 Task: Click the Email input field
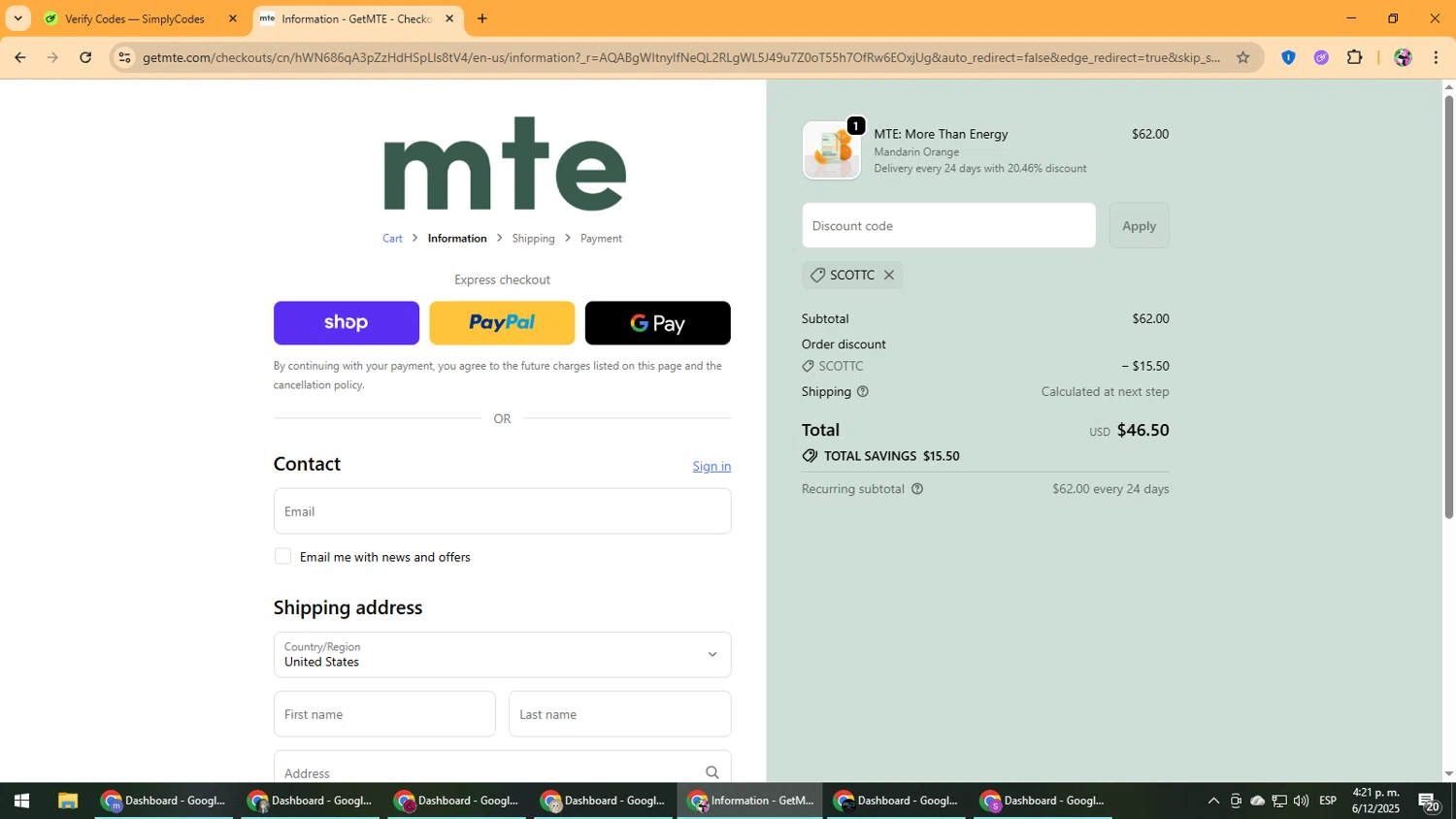pos(502,511)
